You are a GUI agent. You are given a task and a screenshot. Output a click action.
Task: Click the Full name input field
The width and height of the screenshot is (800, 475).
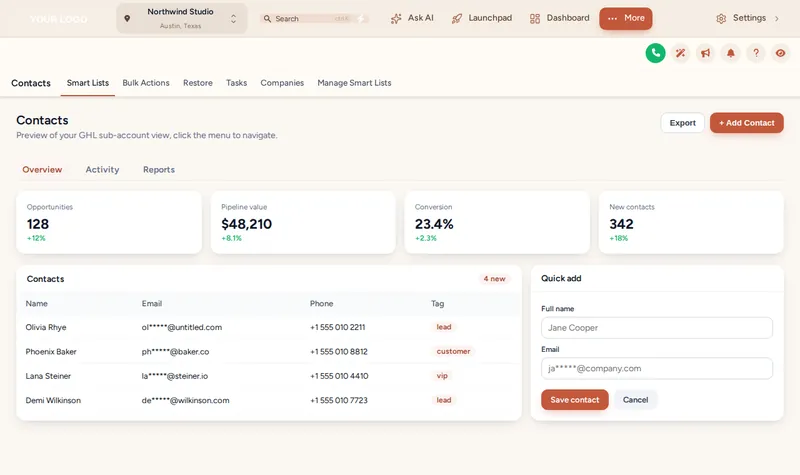[657, 328]
